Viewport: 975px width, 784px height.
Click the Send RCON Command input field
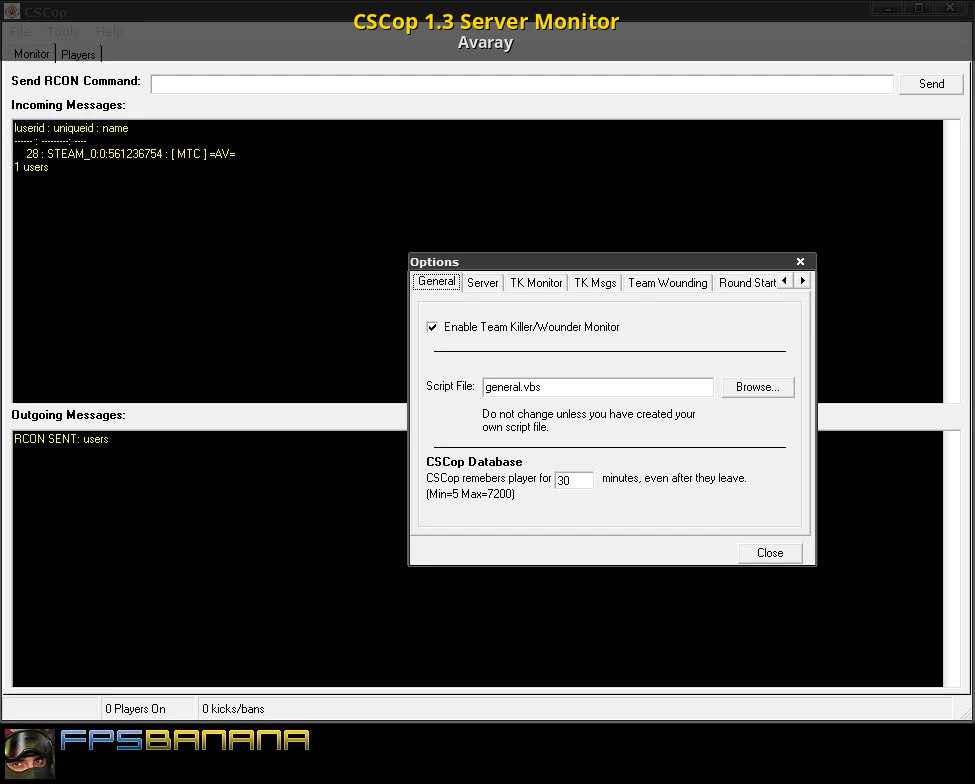pyautogui.click(x=521, y=84)
